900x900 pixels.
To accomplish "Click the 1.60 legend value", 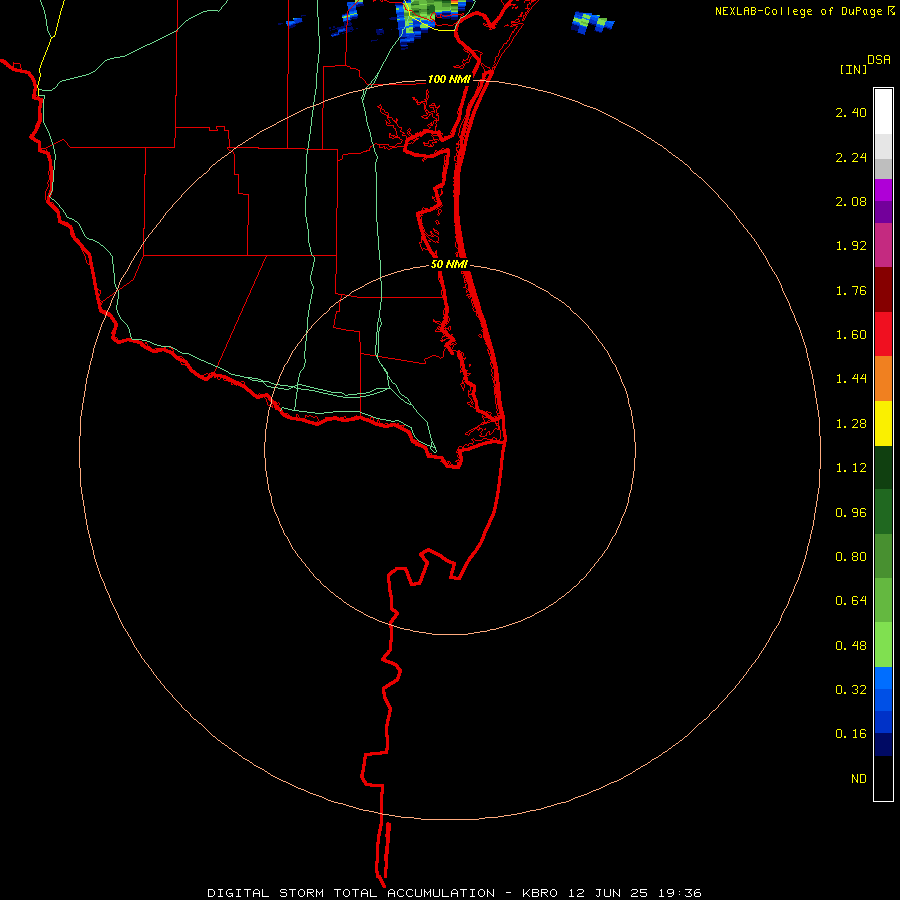I will point(851,335).
